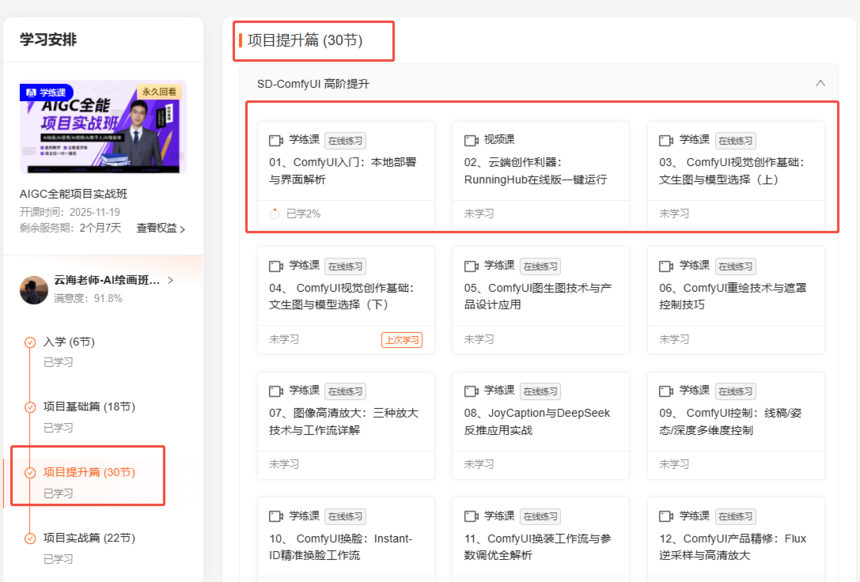Click 在线练习 tag on lesson 12
This screenshot has height=582, width=860.
point(735,517)
